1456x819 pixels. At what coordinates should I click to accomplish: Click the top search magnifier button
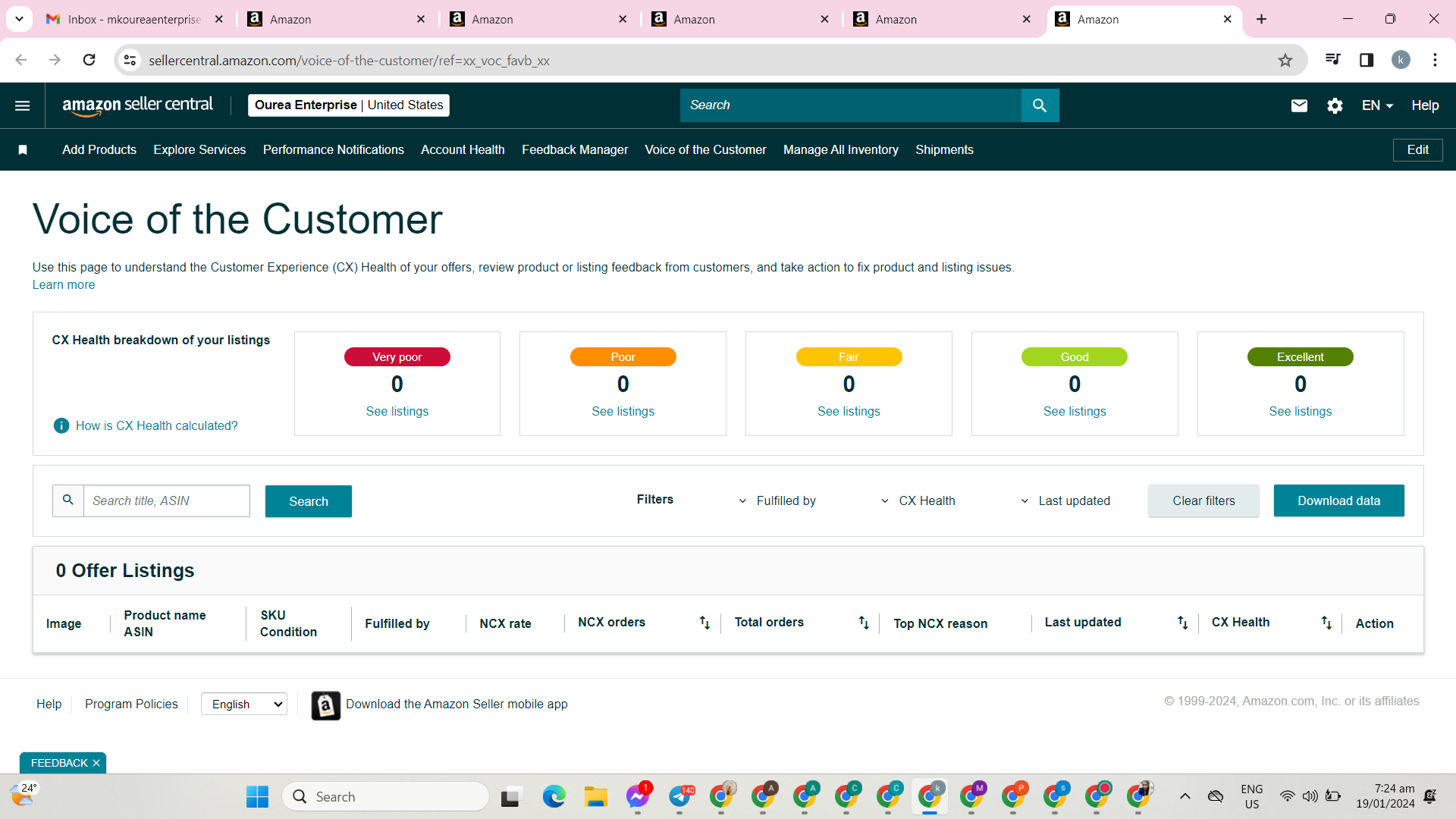1040,105
